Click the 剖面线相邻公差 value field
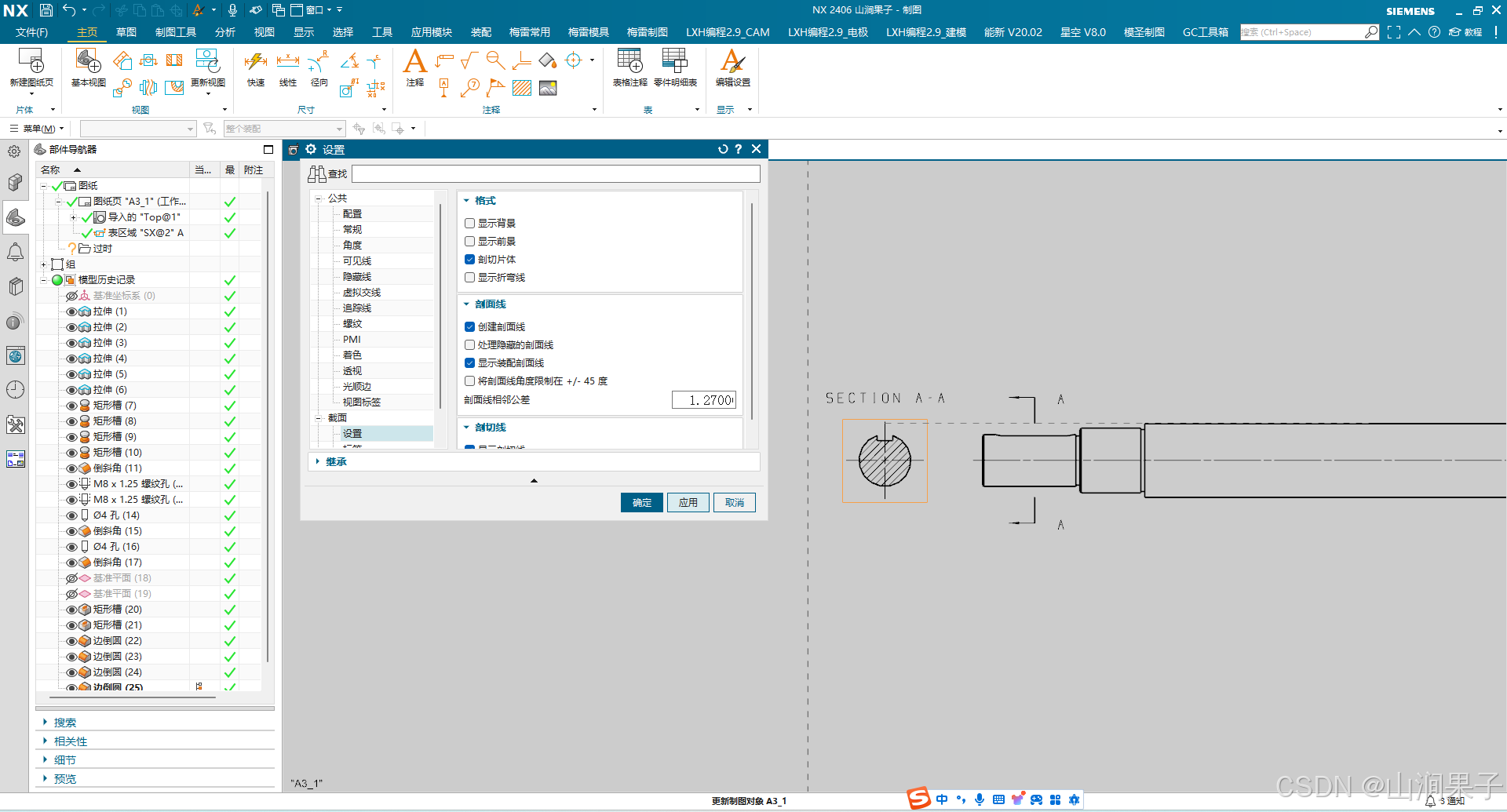Viewport: 1507px width, 812px height. click(704, 400)
